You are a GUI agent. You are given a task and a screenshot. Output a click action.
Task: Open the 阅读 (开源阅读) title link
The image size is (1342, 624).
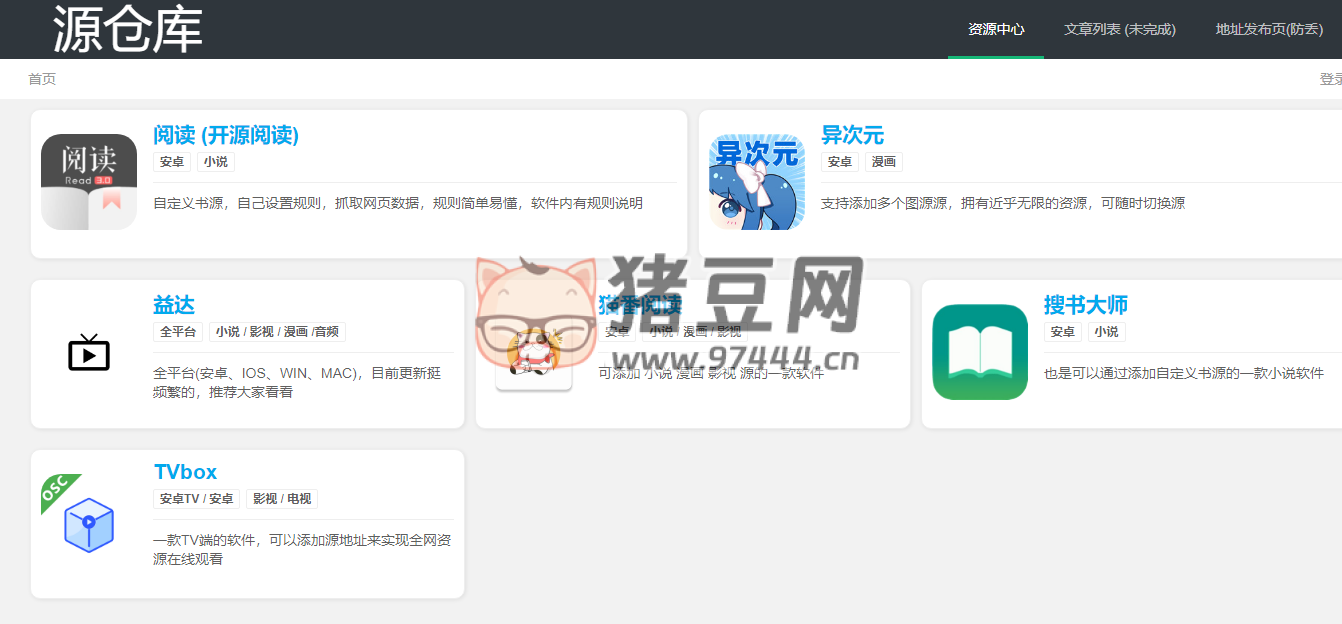pos(225,136)
